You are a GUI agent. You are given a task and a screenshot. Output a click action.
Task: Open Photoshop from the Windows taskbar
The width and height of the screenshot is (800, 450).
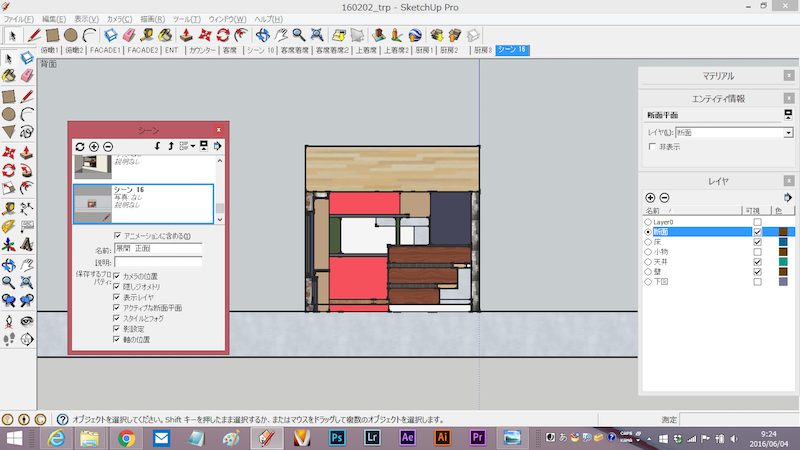337,438
